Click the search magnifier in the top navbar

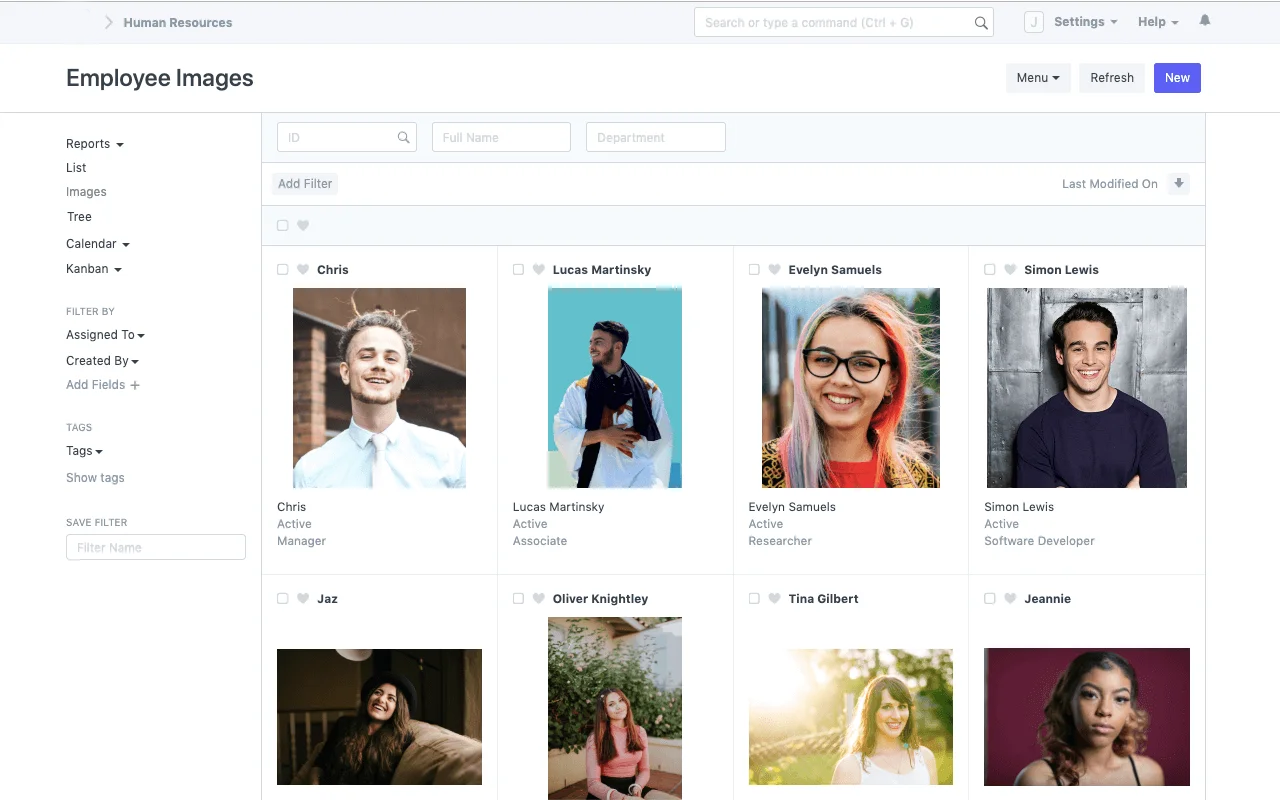click(x=979, y=21)
